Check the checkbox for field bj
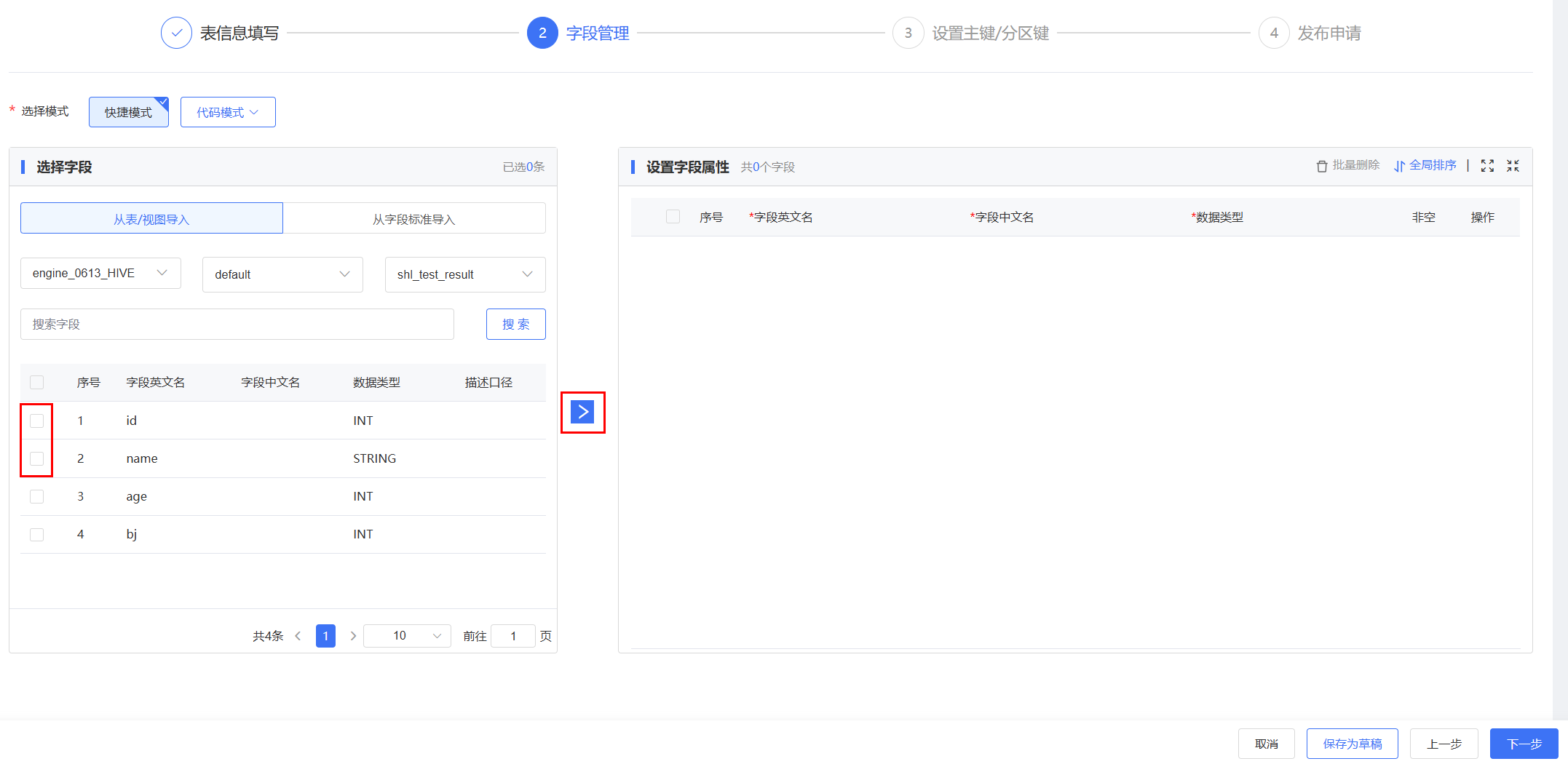 [37, 534]
